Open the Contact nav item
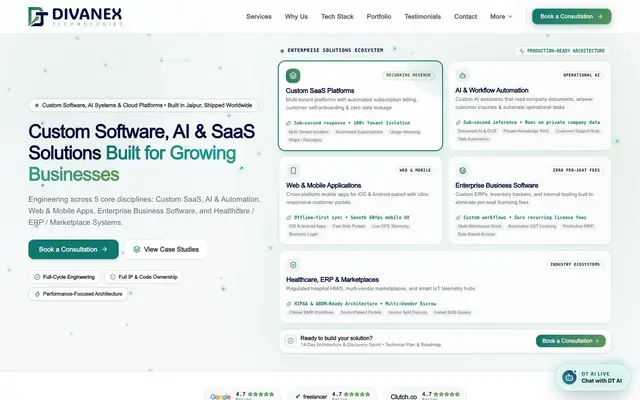The height and width of the screenshot is (400, 640). 465,17
